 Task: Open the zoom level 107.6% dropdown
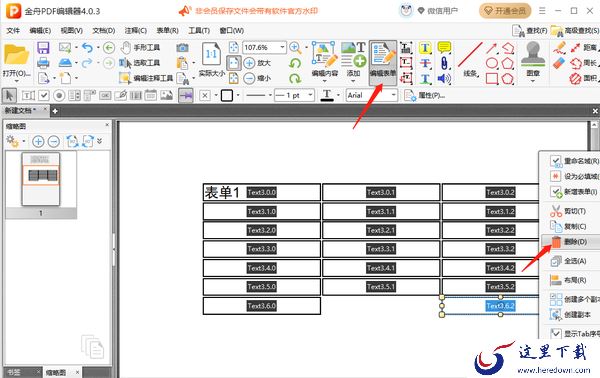click(282, 47)
